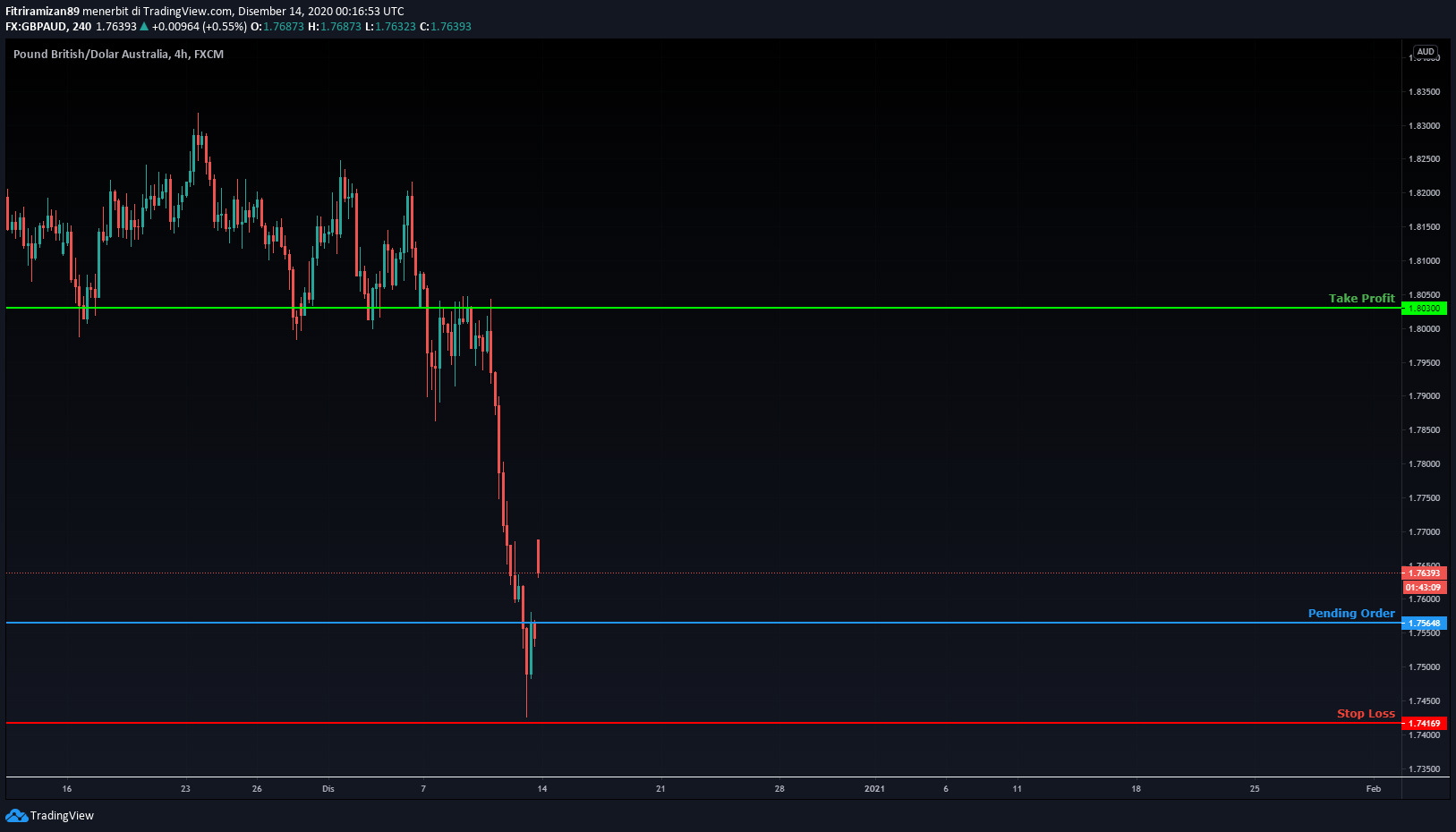The width and height of the screenshot is (1456, 832).
Task: Select the green 1.80300 Take Profit price tag
Action: 1424,309
